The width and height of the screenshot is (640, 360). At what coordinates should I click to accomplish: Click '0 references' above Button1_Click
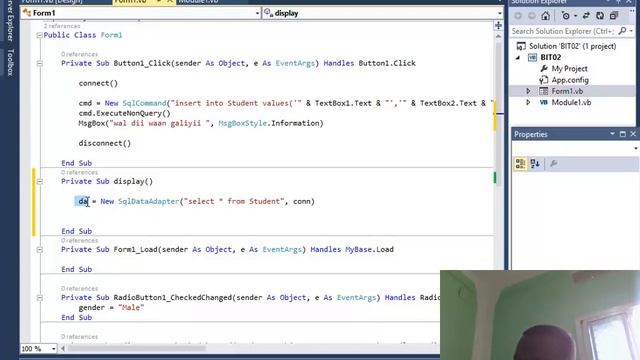click(80, 54)
